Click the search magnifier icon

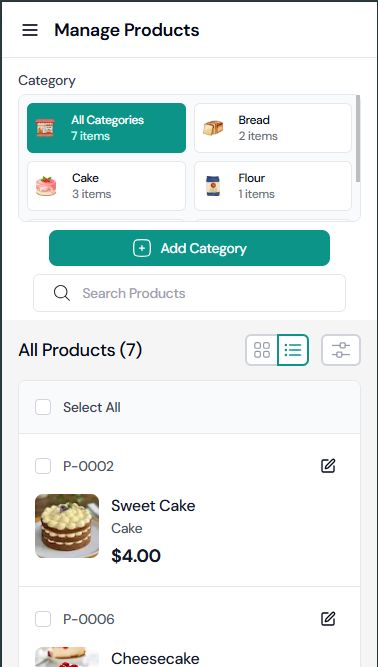tap(62, 293)
